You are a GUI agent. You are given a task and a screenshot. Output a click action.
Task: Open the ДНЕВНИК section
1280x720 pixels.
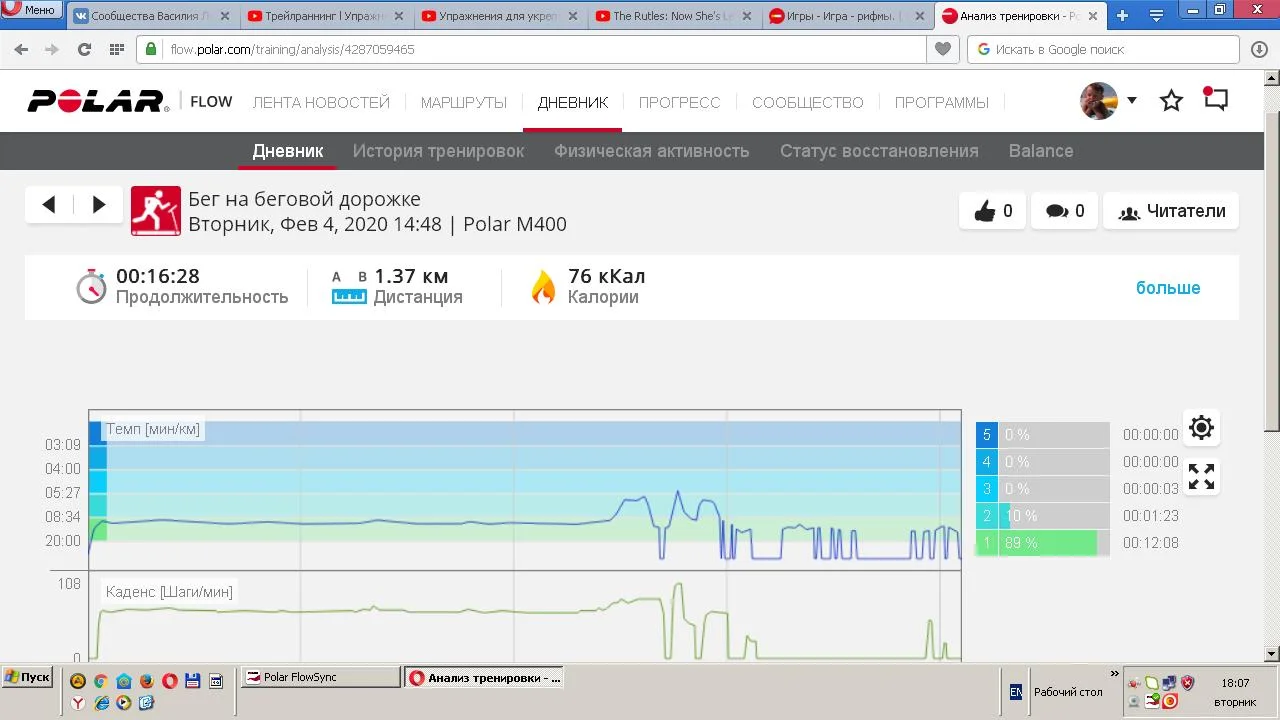(x=573, y=102)
